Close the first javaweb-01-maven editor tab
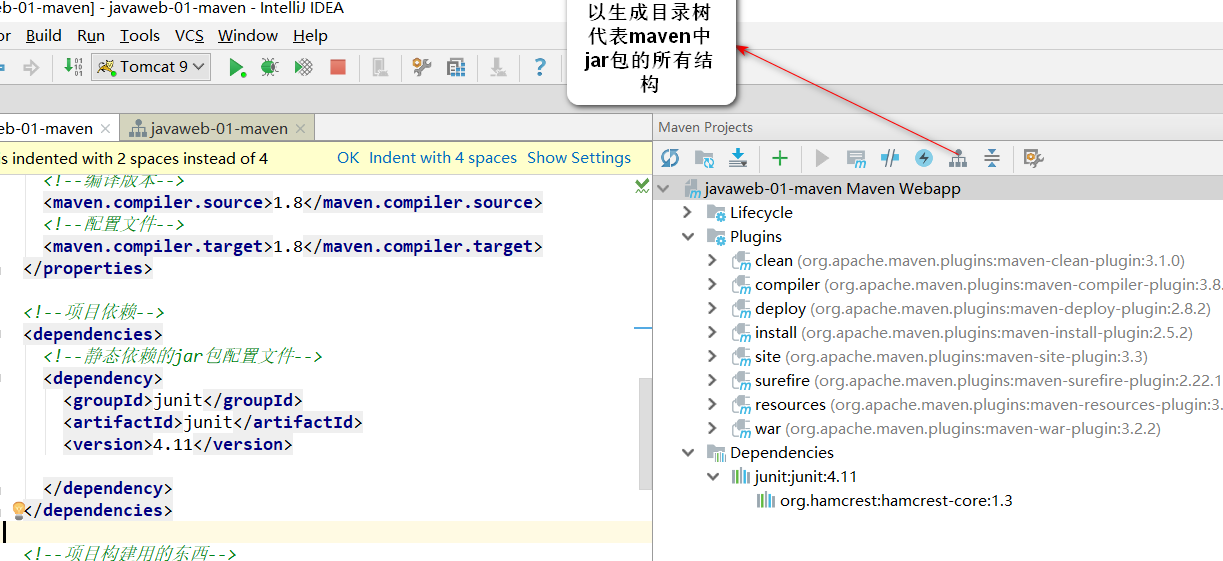The image size is (1223, 561). [107, 128]
